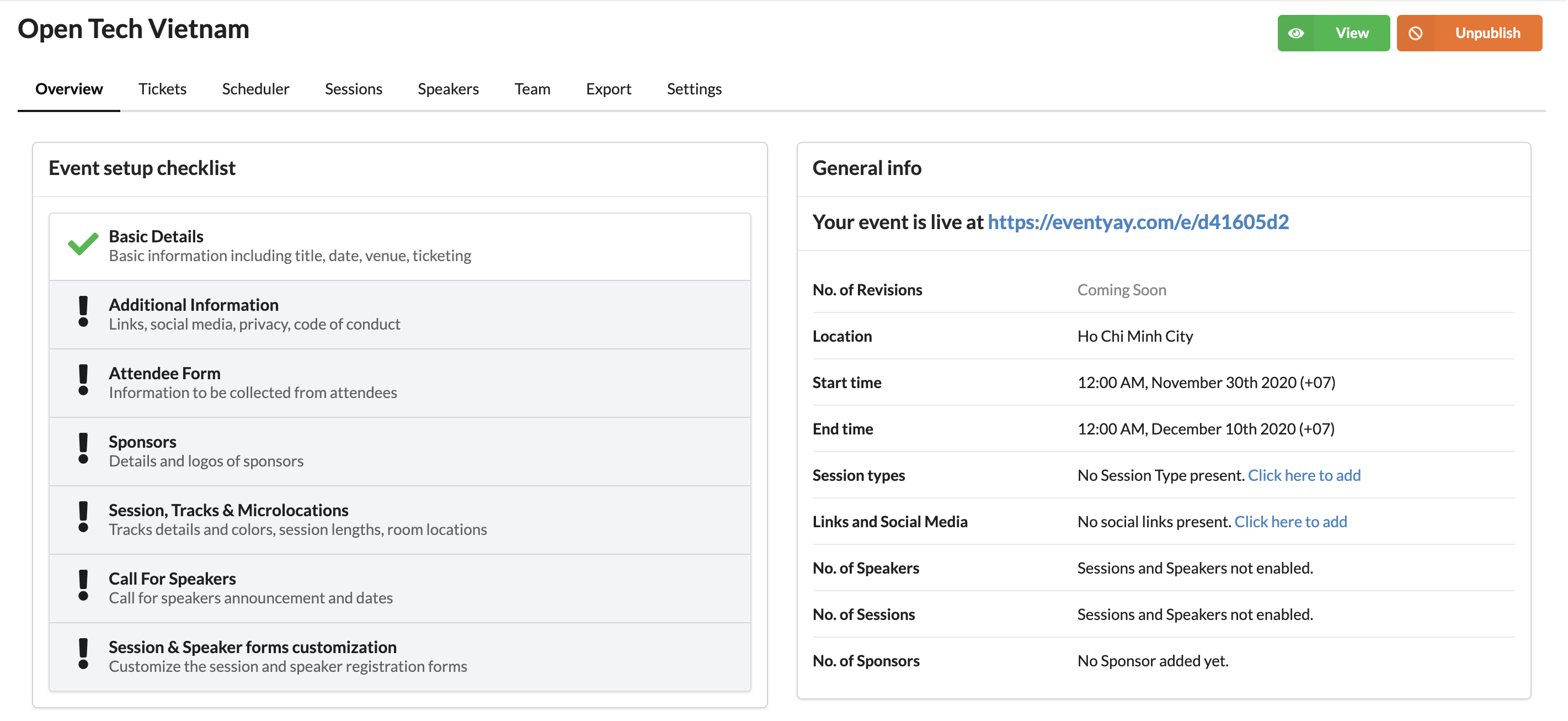1568x721 pixels.
Task: Click the General info heading
Action: pyautogui.click(x=867, y=168)
